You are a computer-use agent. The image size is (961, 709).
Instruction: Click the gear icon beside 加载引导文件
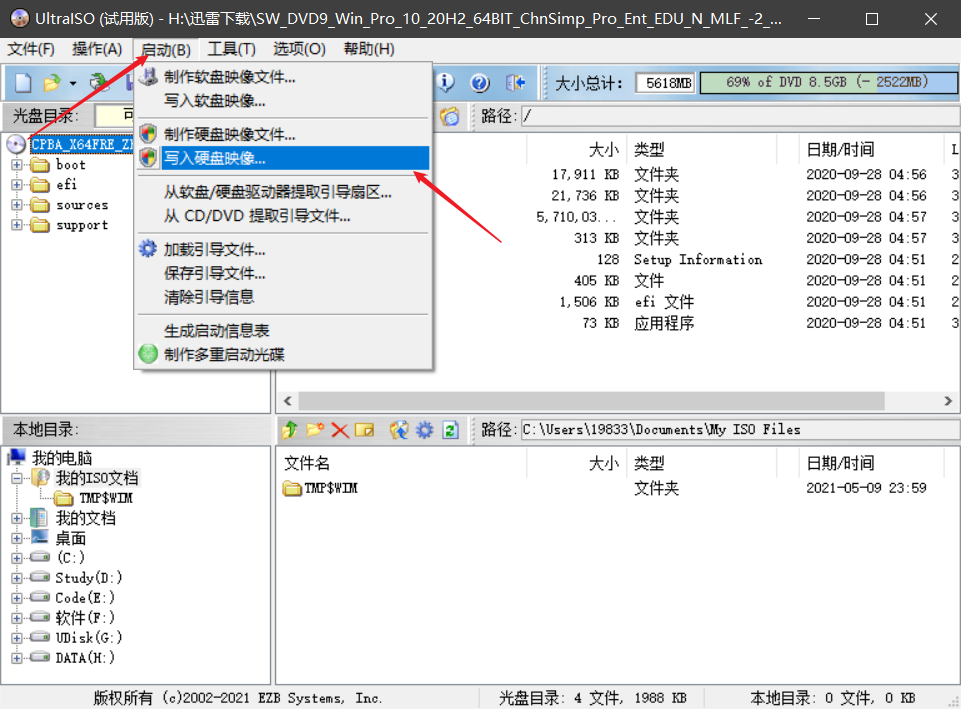[x=148, y=249]
